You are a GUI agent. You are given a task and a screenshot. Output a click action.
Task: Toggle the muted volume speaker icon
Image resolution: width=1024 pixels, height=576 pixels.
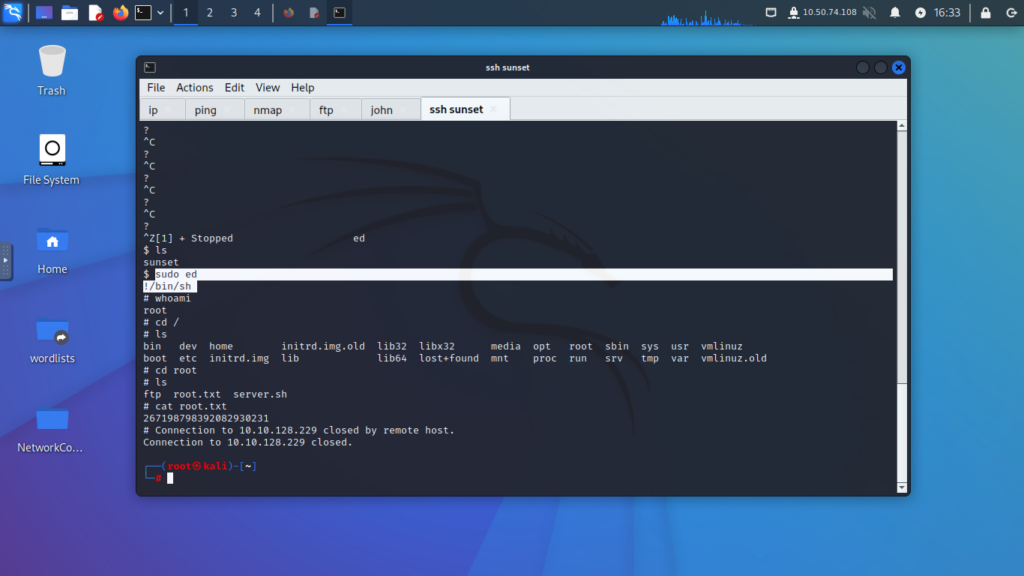click(x=869, y=13)
